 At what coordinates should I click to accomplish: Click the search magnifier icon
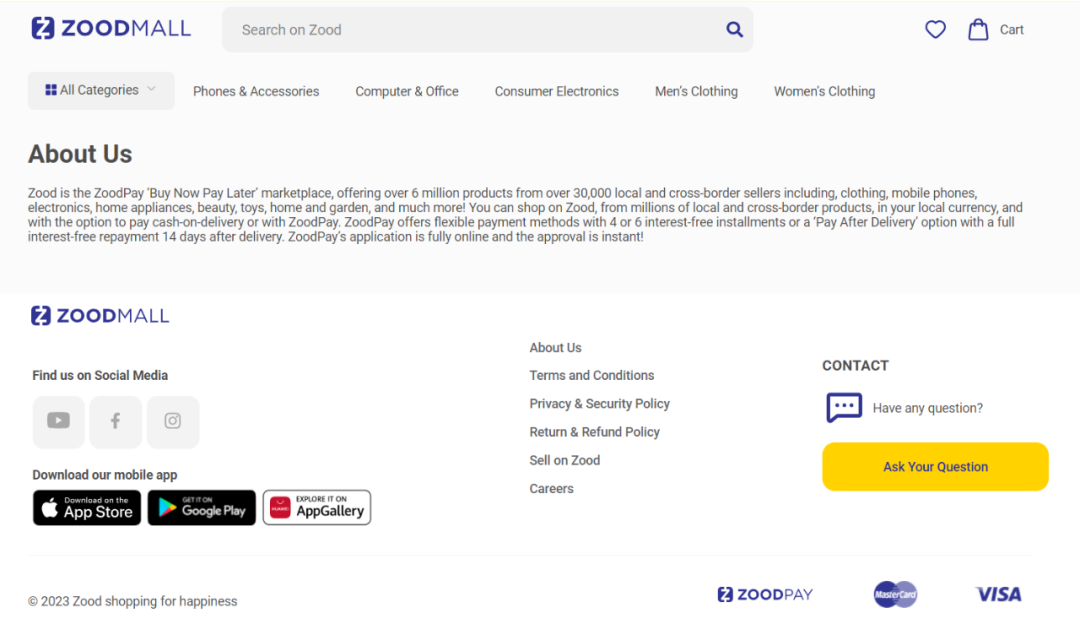click(734, 30)
